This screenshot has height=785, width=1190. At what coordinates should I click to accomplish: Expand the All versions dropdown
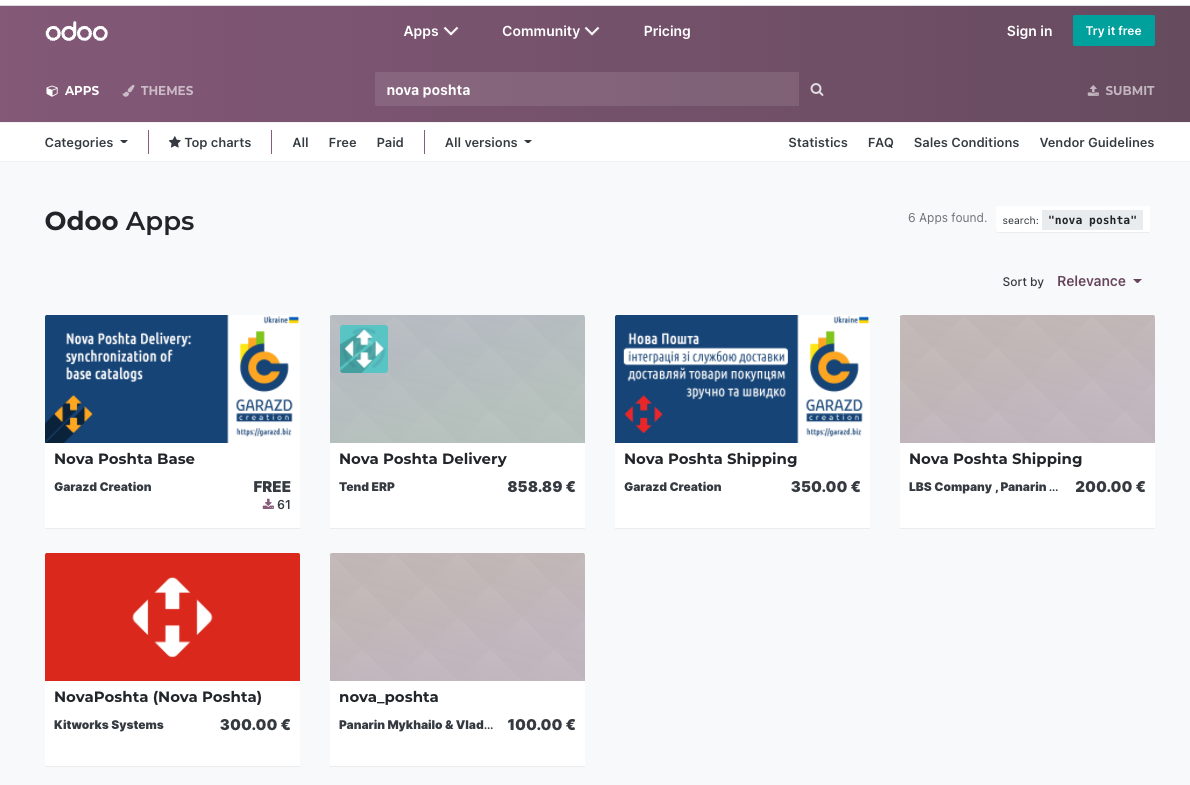488,142
